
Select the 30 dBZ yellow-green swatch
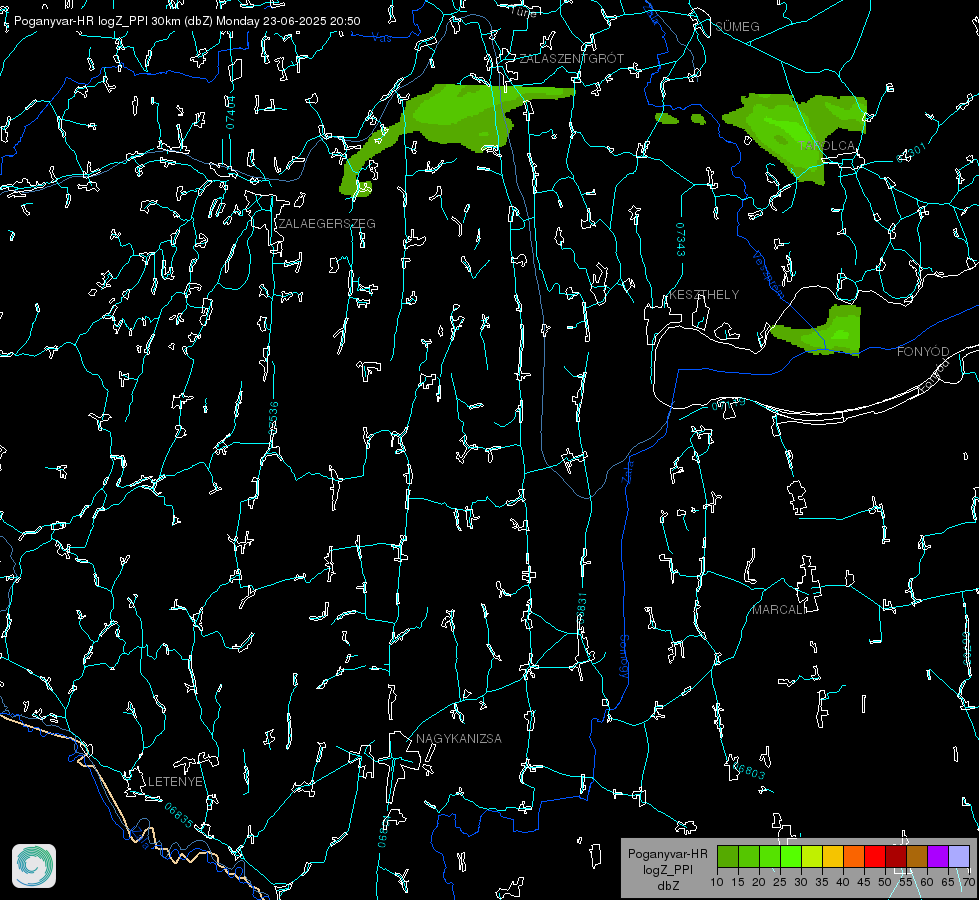click(812, 856)
